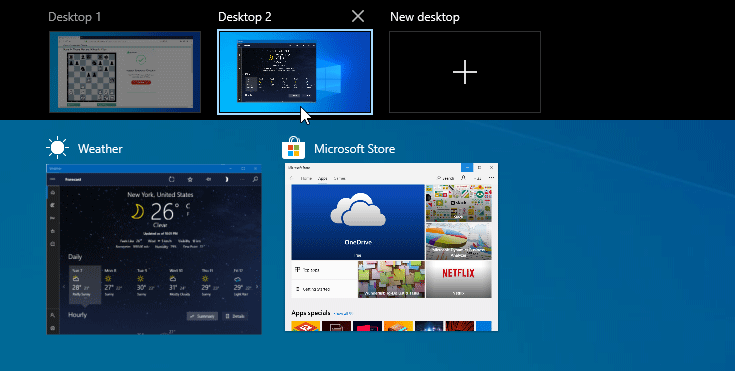Viewport: 735px width, 371px height.
Task: Open the search magnifier in Weather window
Action: 255,179
